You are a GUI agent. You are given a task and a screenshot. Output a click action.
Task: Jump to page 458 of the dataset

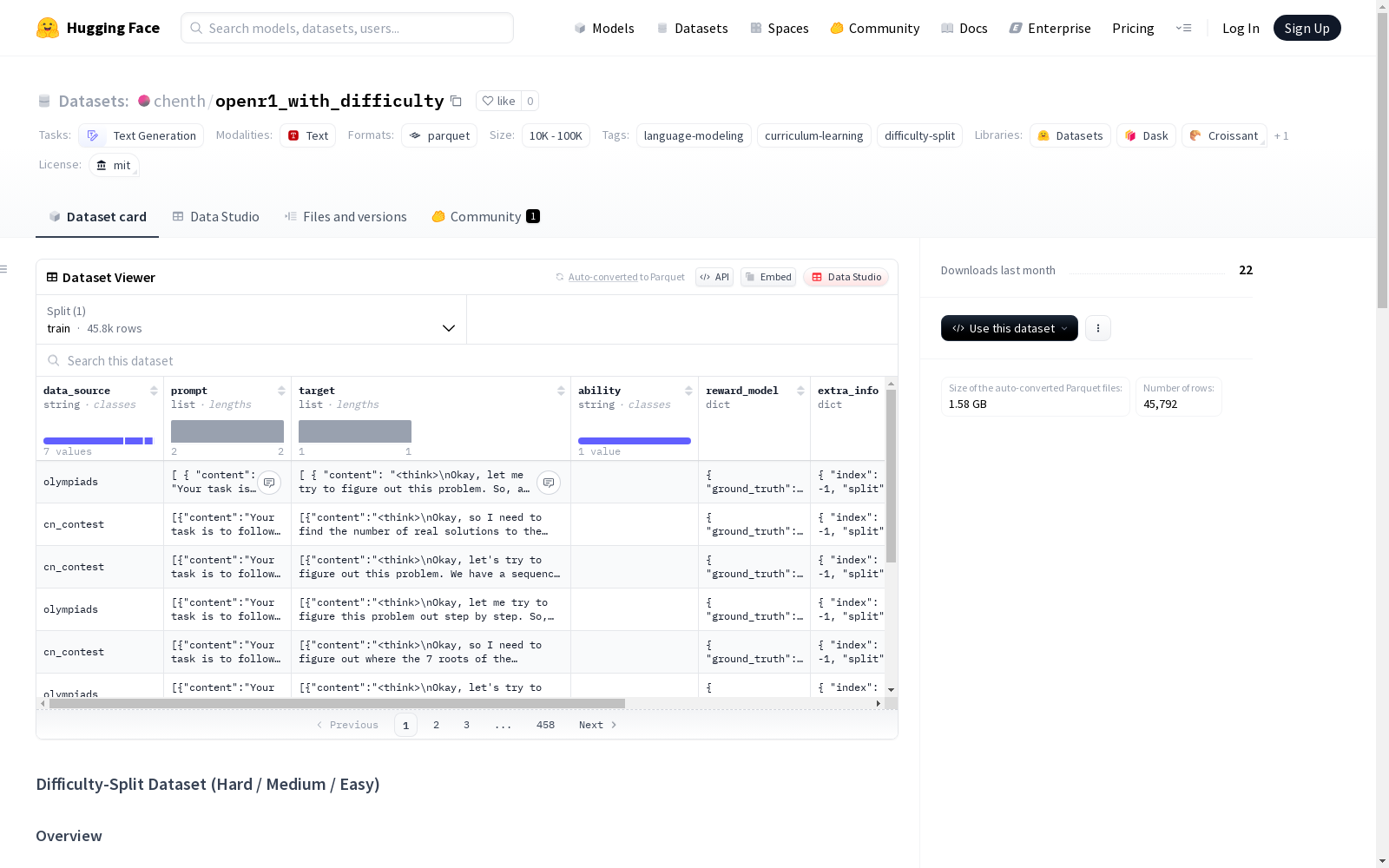click(x=545, y=725)
